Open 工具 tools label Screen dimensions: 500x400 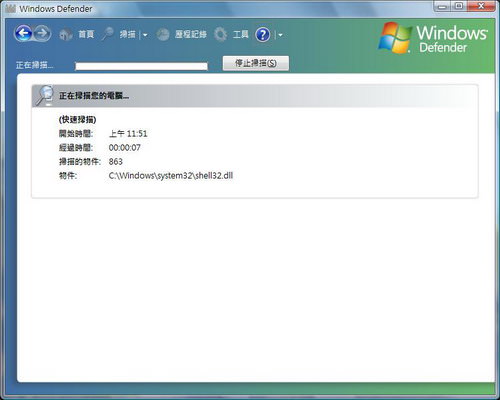coord(241,34)
